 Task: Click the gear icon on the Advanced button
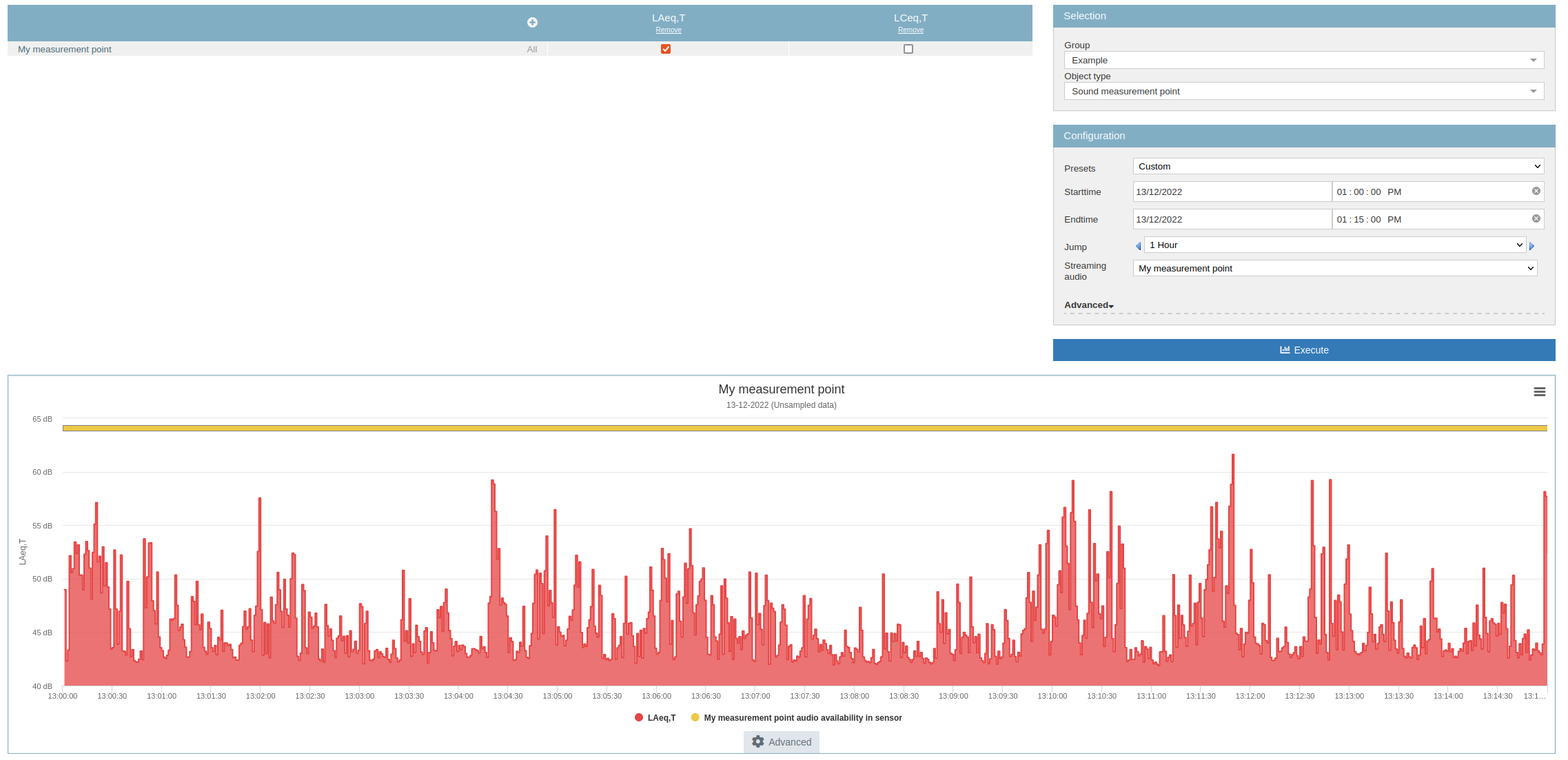click(758, 742)
